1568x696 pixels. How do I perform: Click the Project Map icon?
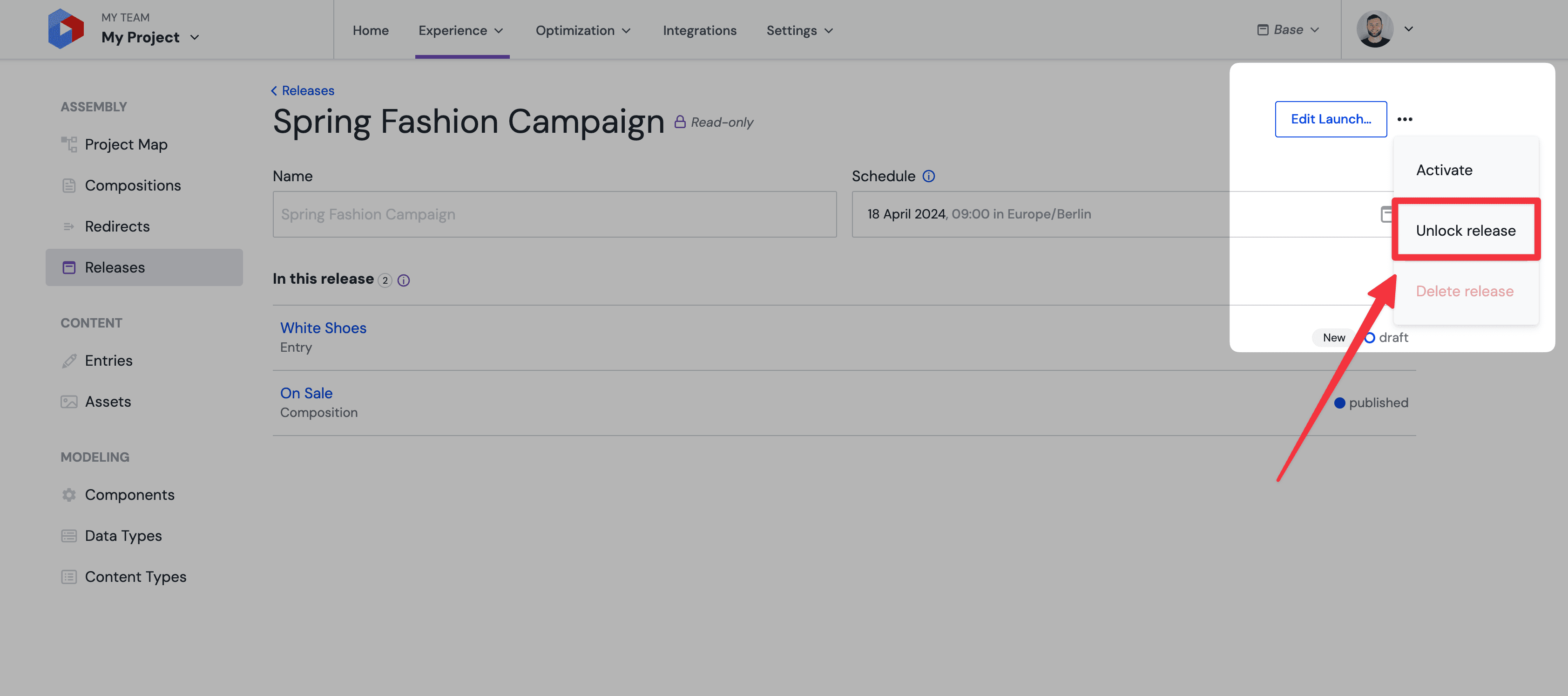click(69, 143)
